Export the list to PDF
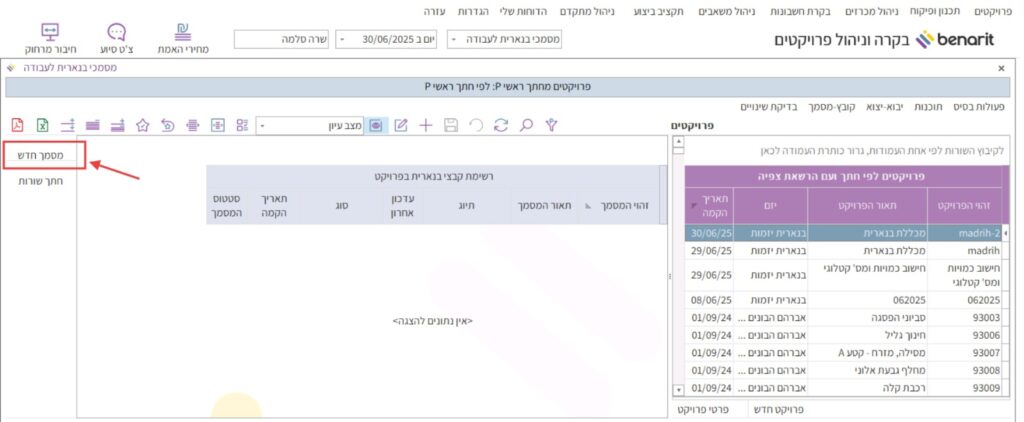The height and width of the screenshot is (422, 1024). click(x=17, y=126)
